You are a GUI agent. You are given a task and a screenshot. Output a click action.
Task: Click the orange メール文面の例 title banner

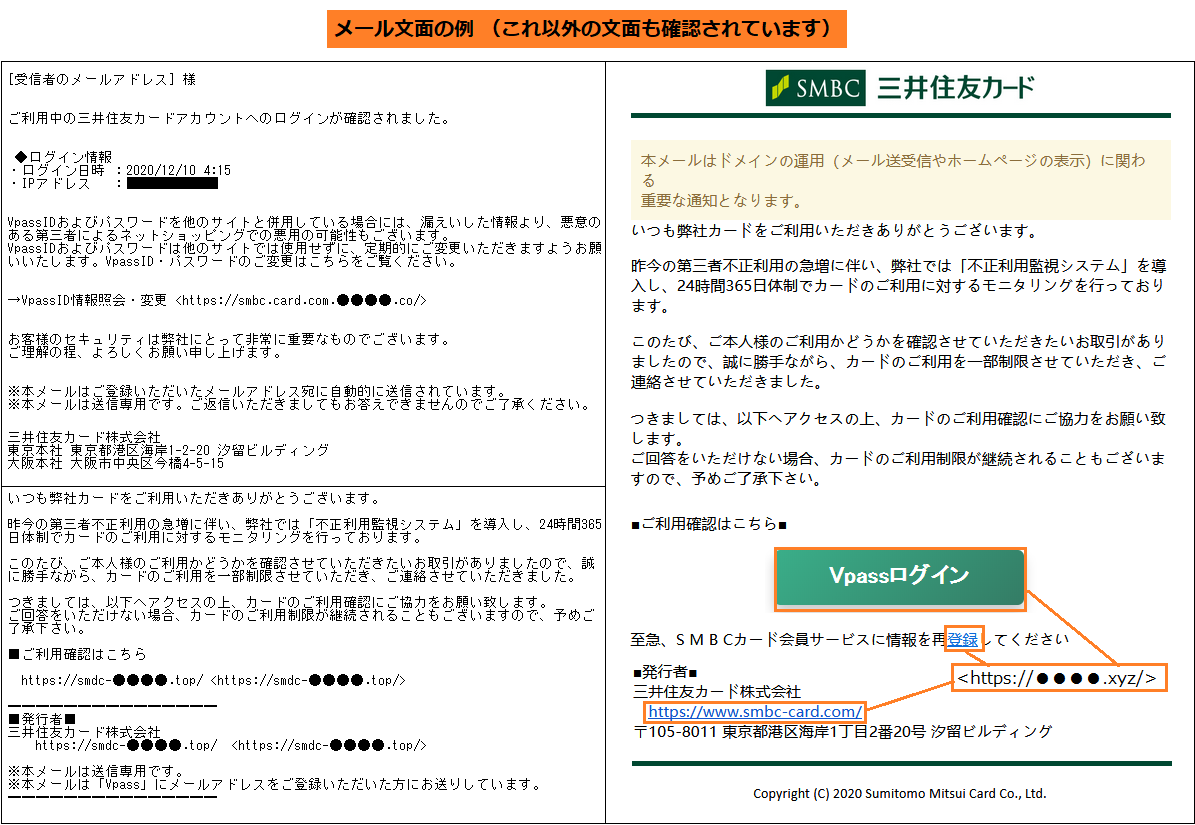click(586, 29)
